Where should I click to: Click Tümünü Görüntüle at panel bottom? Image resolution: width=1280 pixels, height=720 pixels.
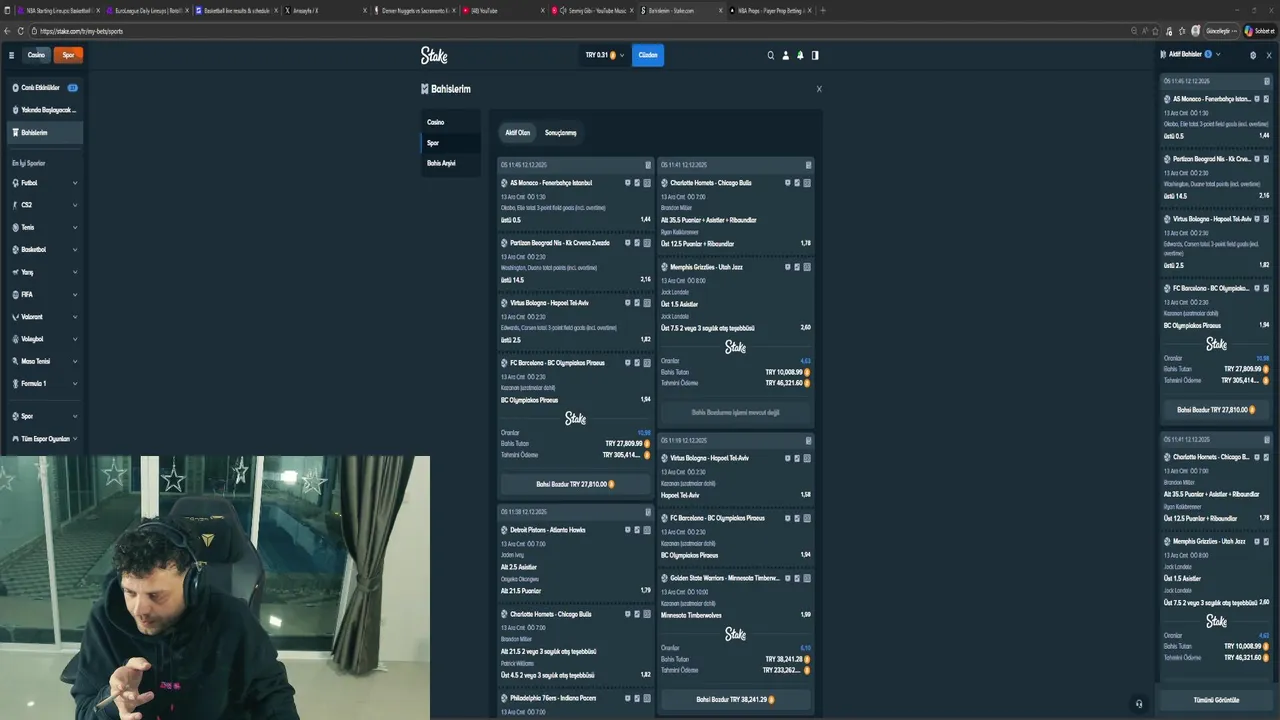coord(1216,700)
